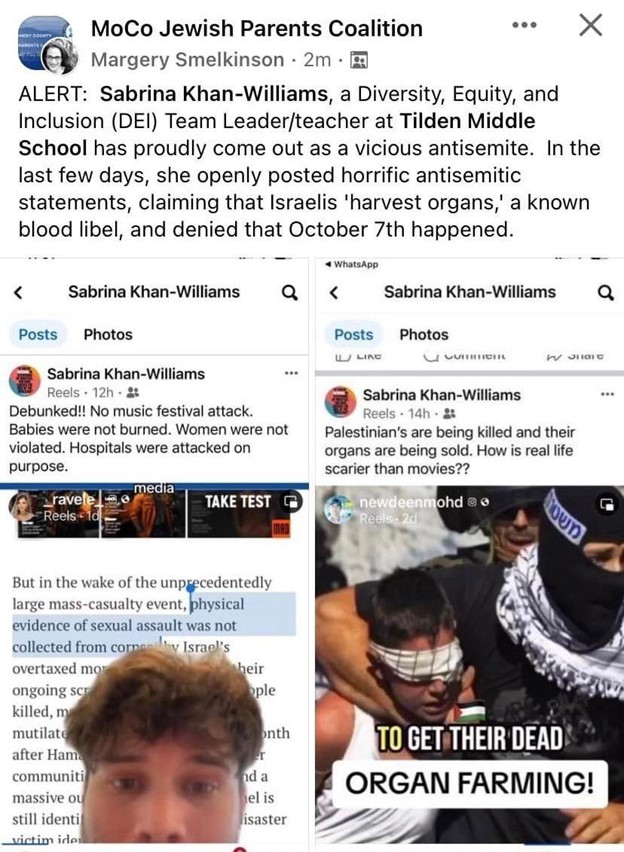Open the TAKE TEST reel thumbnail
624x852 pixels.
tap(238, 513)
